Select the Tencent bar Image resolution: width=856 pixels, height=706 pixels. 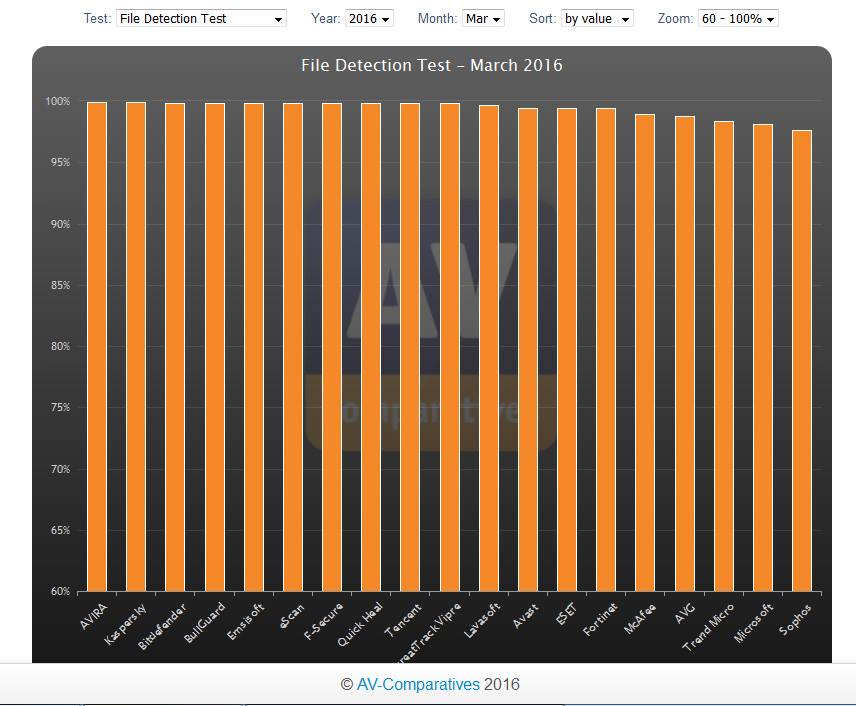pos(411,347)
